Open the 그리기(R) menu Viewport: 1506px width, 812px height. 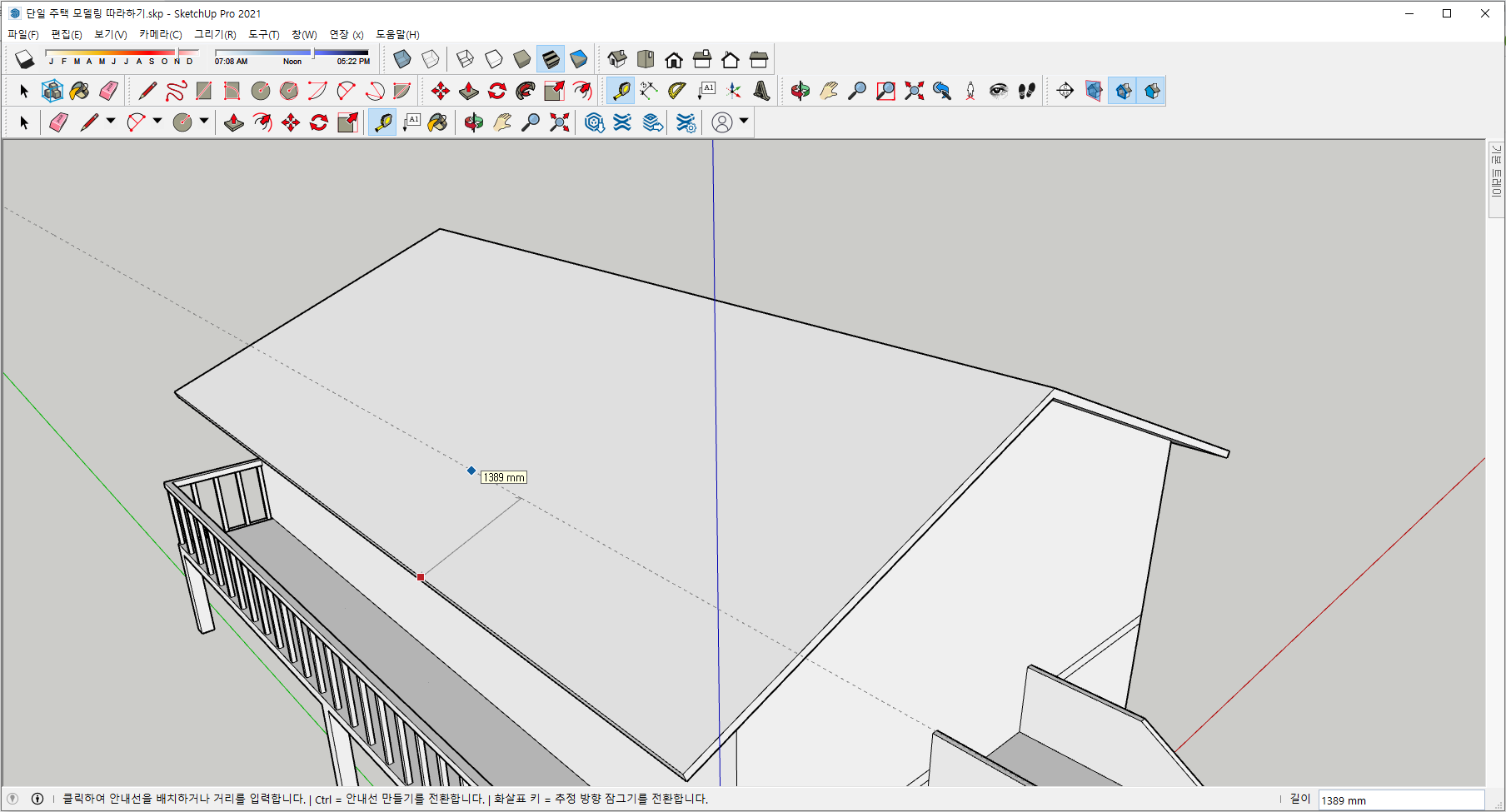click(216, 34)
